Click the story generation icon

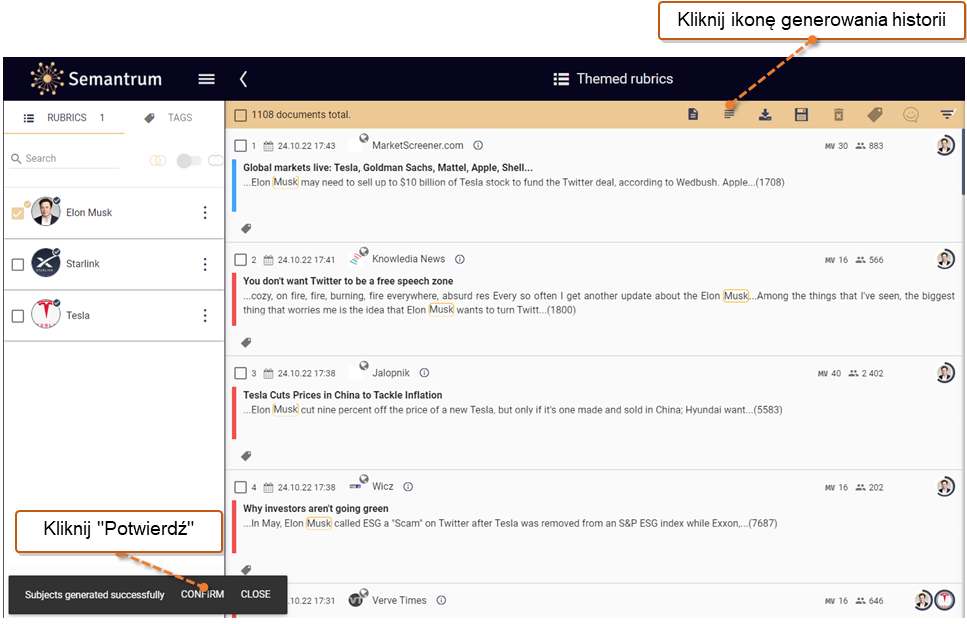click(x=729, y=114)
